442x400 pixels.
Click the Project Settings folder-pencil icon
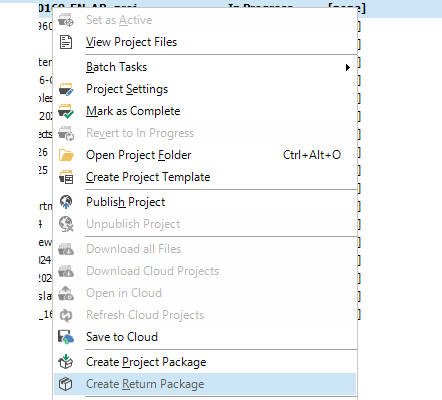coord(66,89)
